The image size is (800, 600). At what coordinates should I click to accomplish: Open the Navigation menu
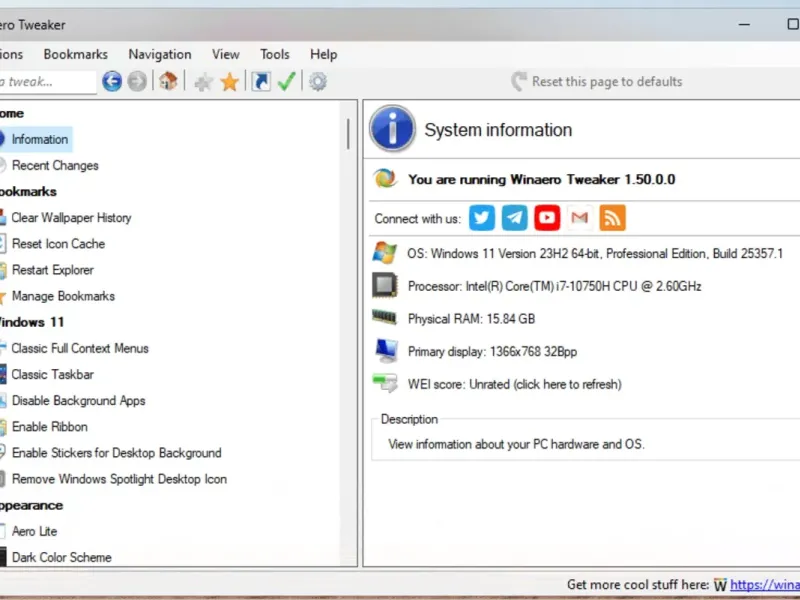pyautogui.click(x=160, y=54)
